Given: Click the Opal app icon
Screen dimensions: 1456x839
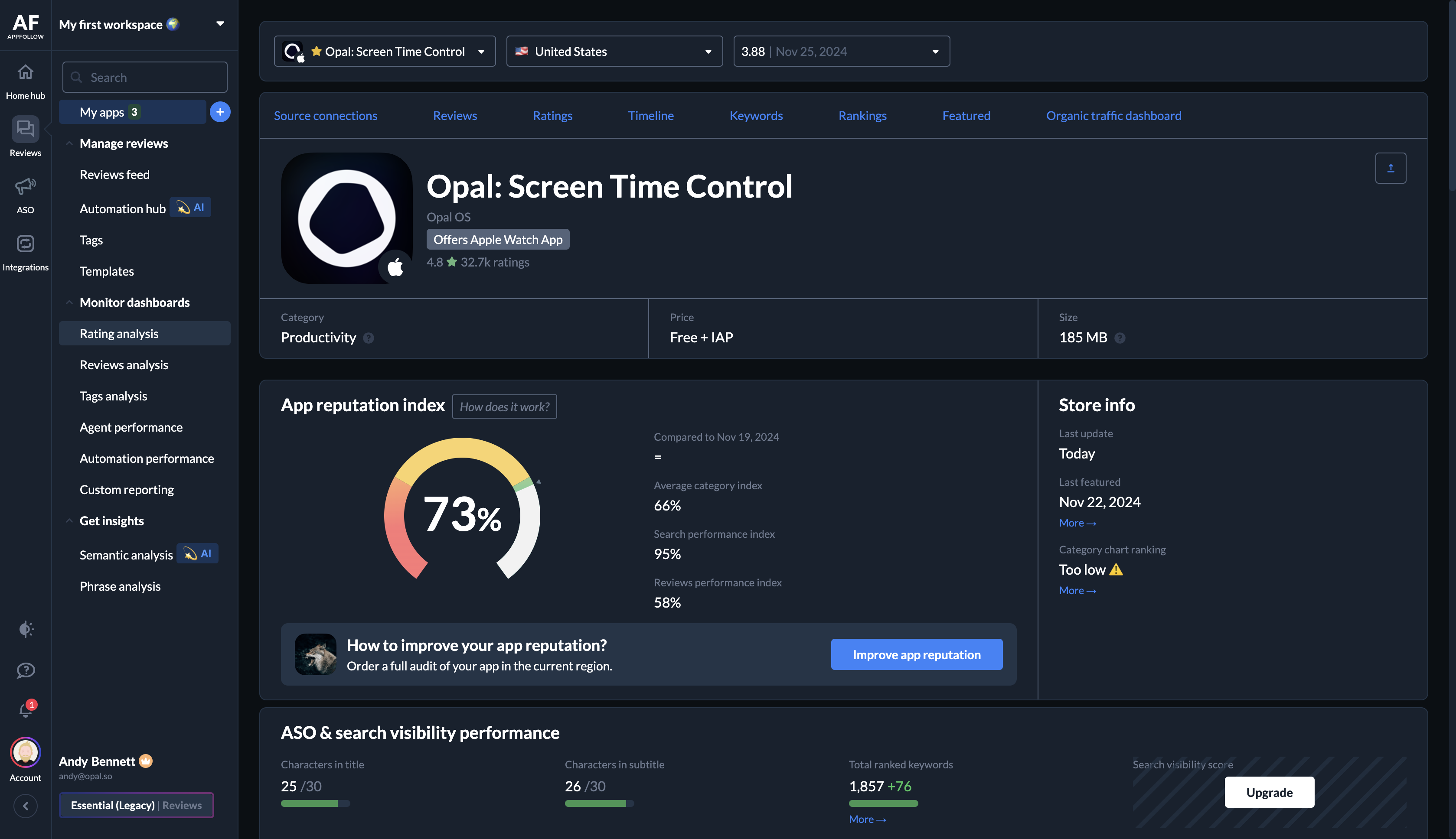Looking at the screenshot, I should (346, 218).
